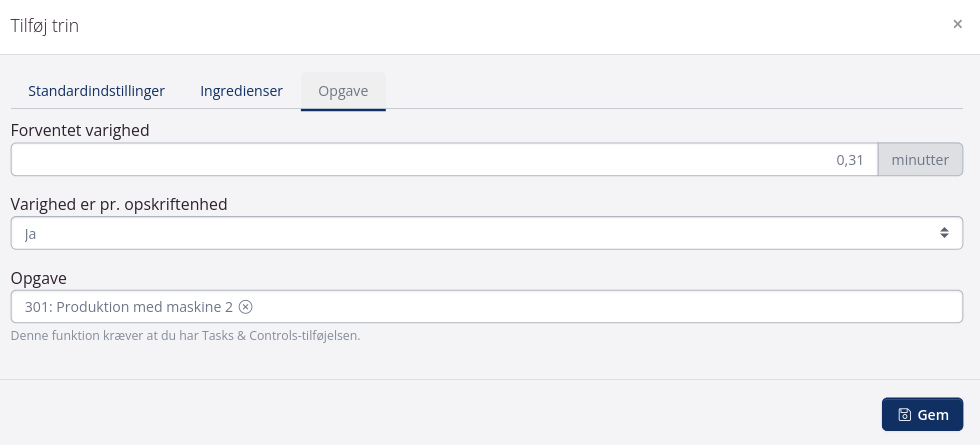Open the Varighed er pr. opskriftenhed dropdown
Viewport: 980px width, 445px height.
point(486,233)
